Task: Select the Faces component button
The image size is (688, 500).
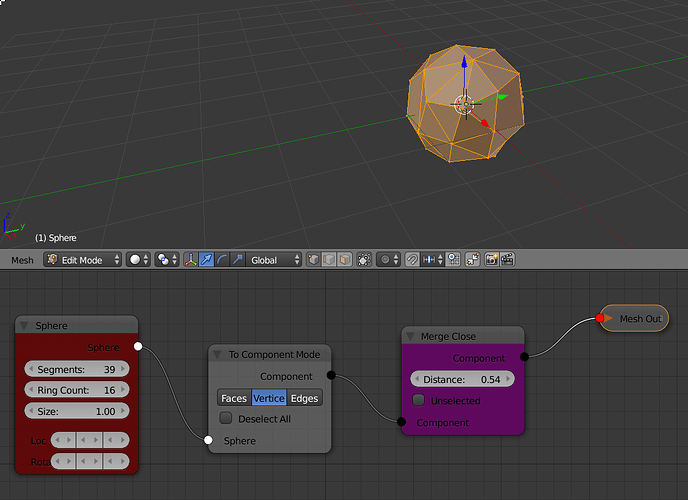Action: pyautogui.click(x=234, y=398)
